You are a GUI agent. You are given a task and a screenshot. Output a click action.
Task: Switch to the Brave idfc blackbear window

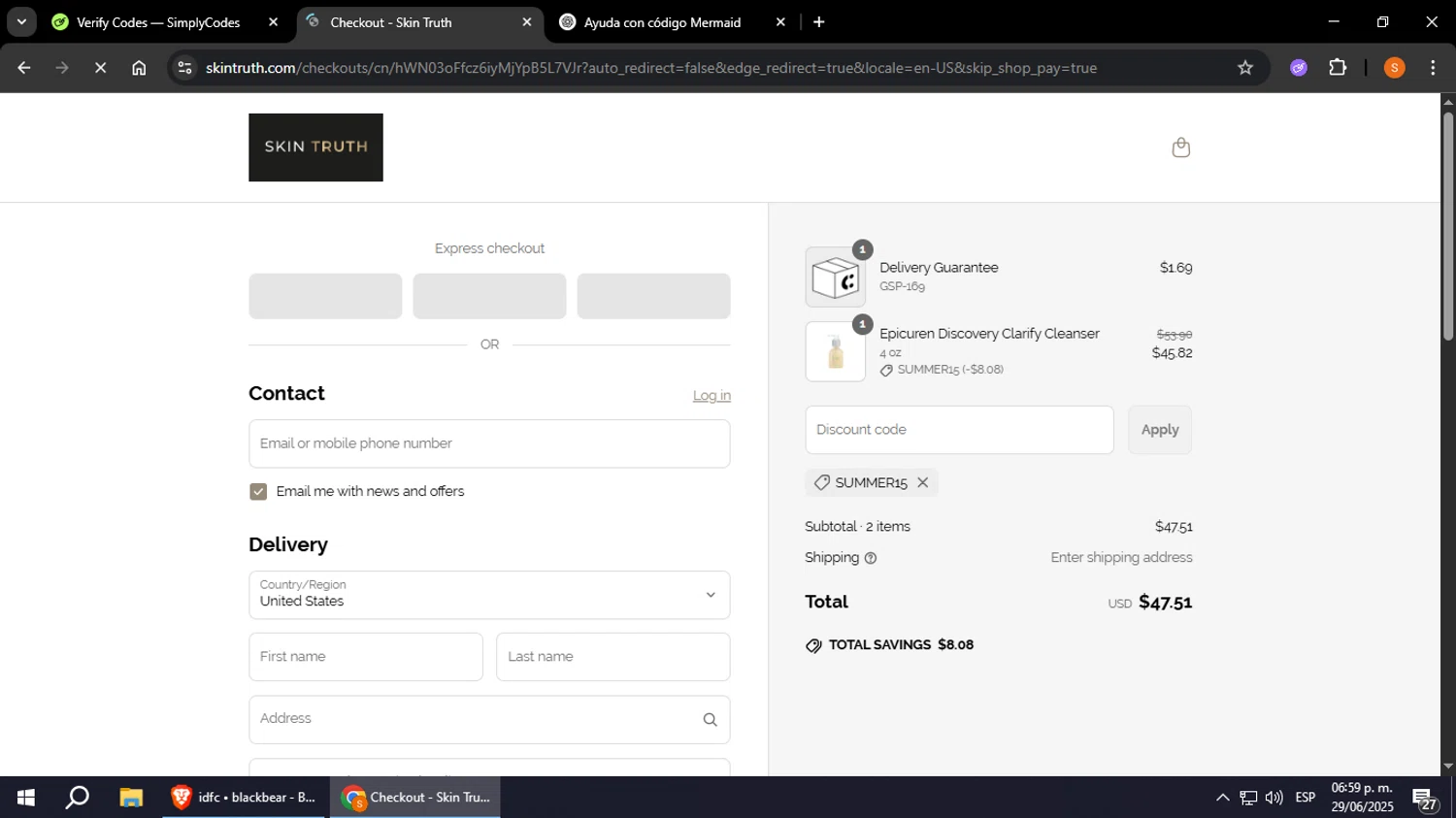coord(244,798)
